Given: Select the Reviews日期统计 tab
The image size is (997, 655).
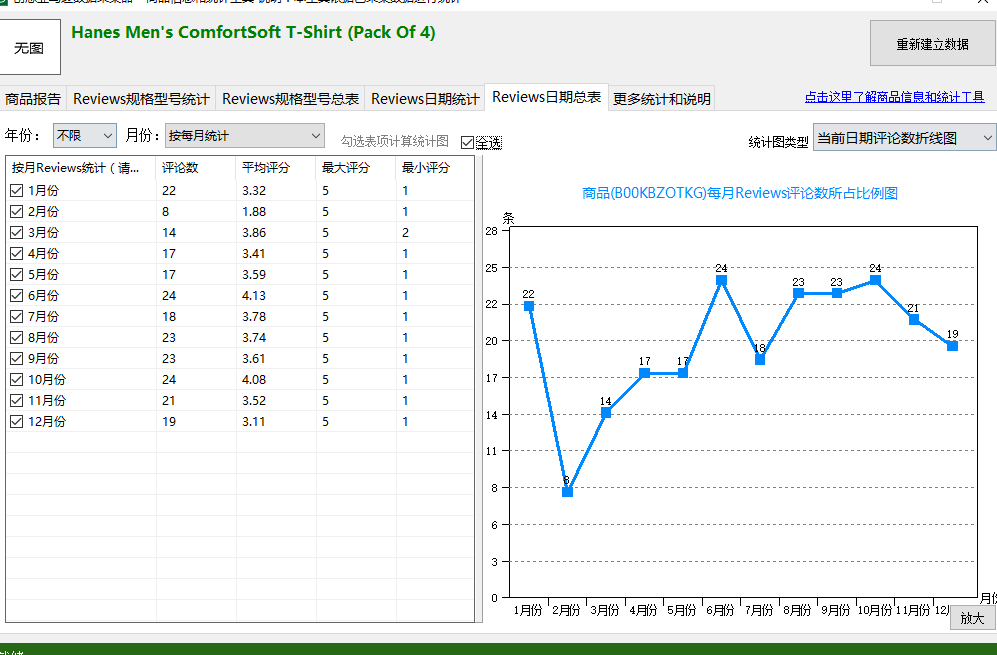Looking at the screenshot, I should click(x=425, y=99).
